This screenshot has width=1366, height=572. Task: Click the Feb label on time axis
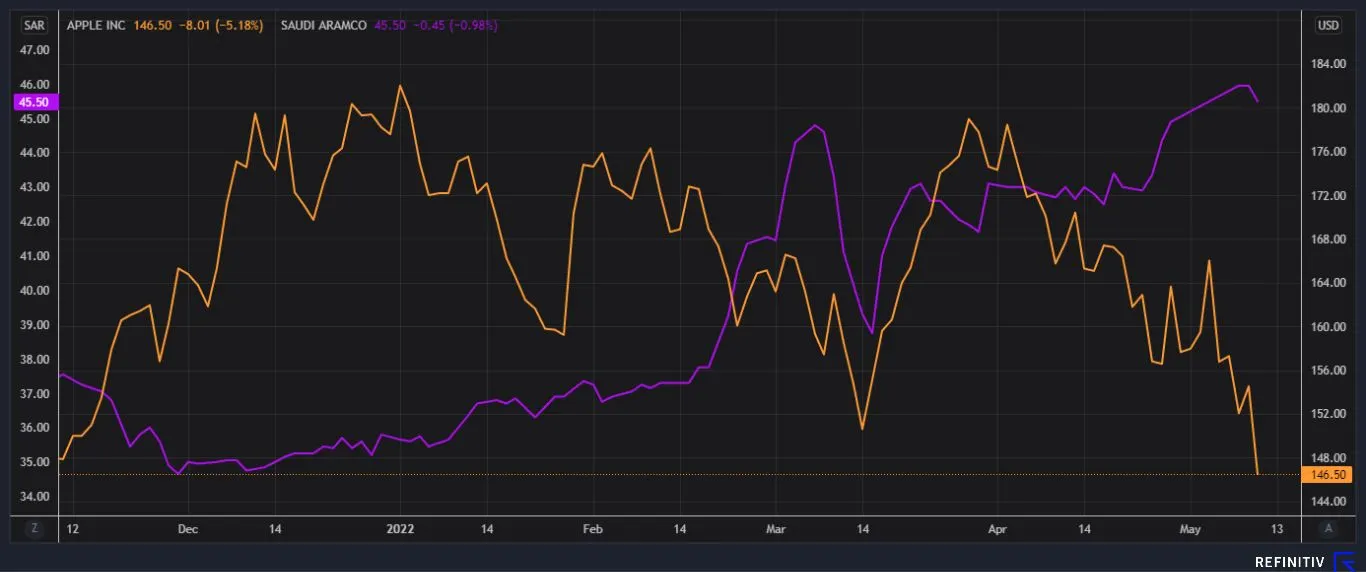click(593, 528)
